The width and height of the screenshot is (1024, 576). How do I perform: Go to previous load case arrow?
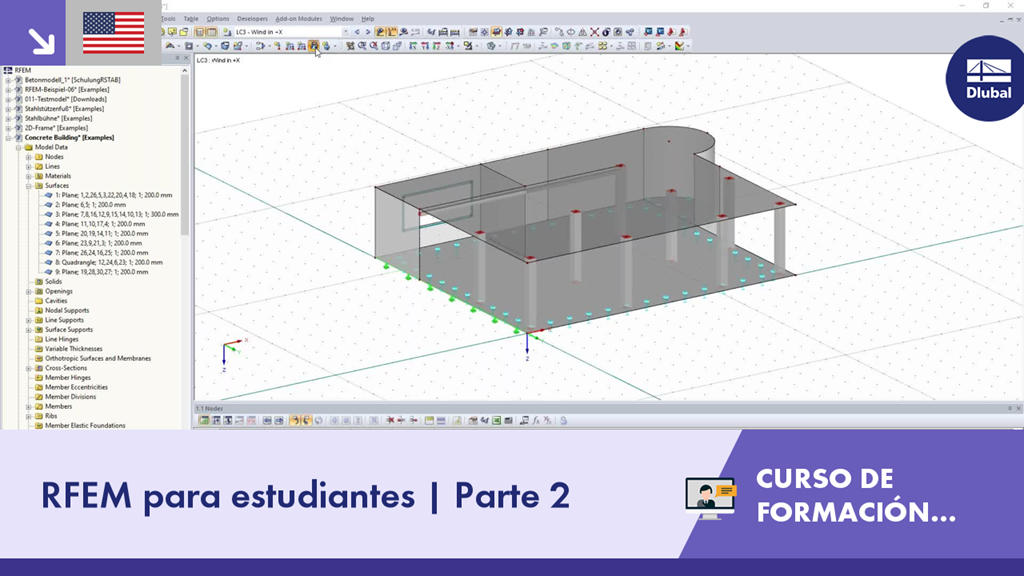click(x=357, y=32)
